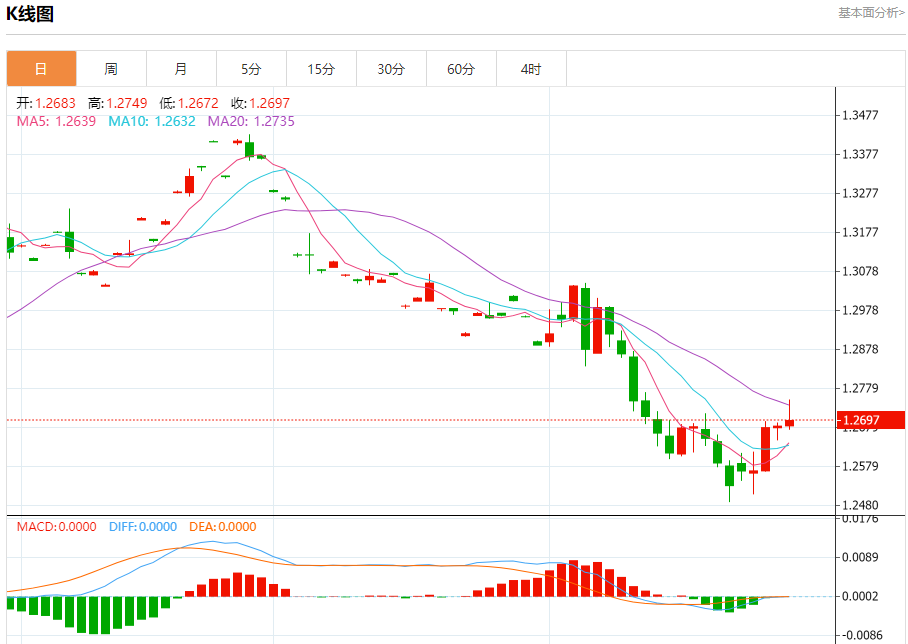Click the red 1.2697 current price tag
This screenshot has width=908, height=644.
(x=870, y=420)
